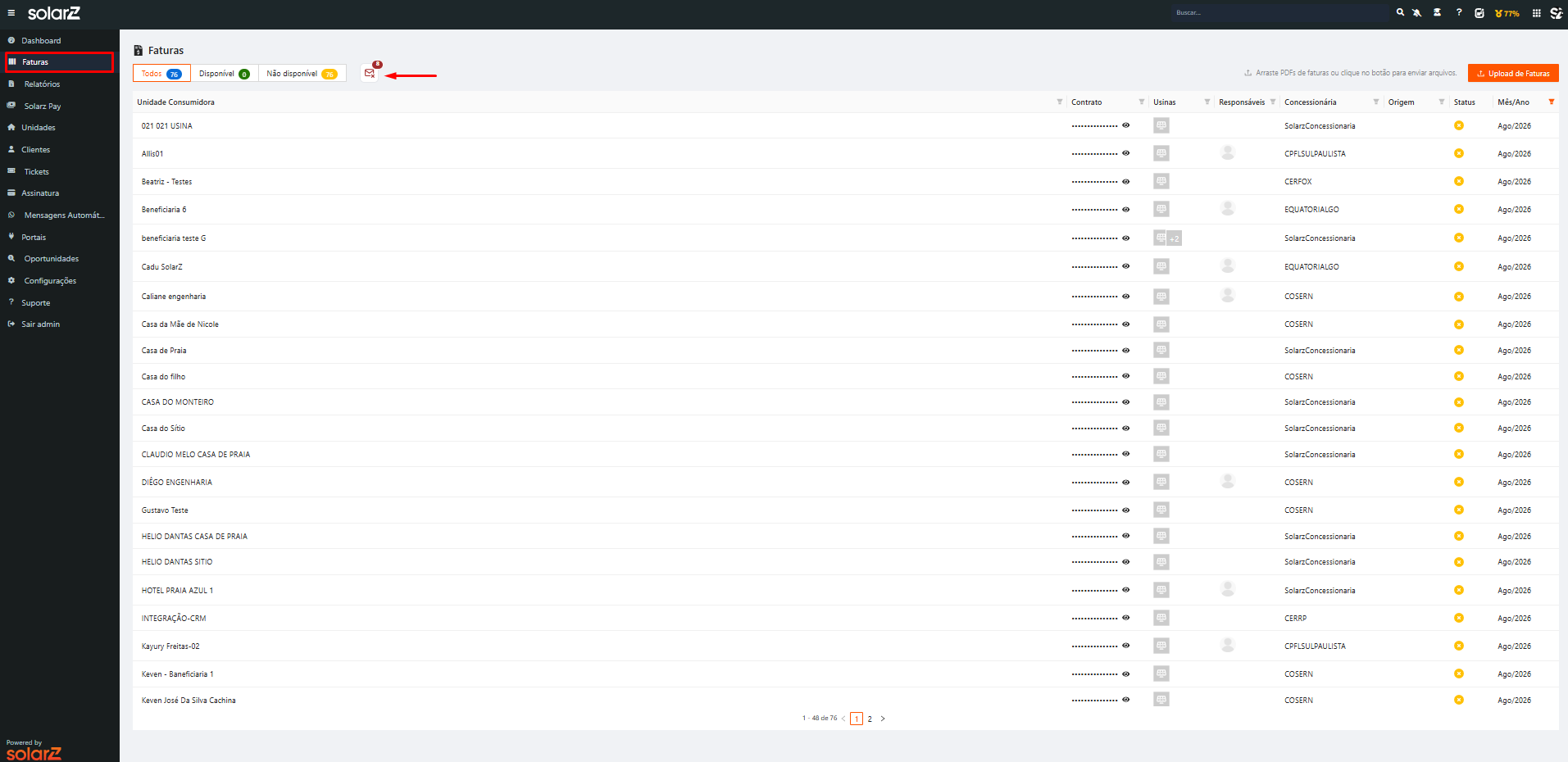Reveal contract for HELIO DANTAS SITIO
Image resolution: width=1568 pixels, height=762 pixels.
coord(1126,561)
